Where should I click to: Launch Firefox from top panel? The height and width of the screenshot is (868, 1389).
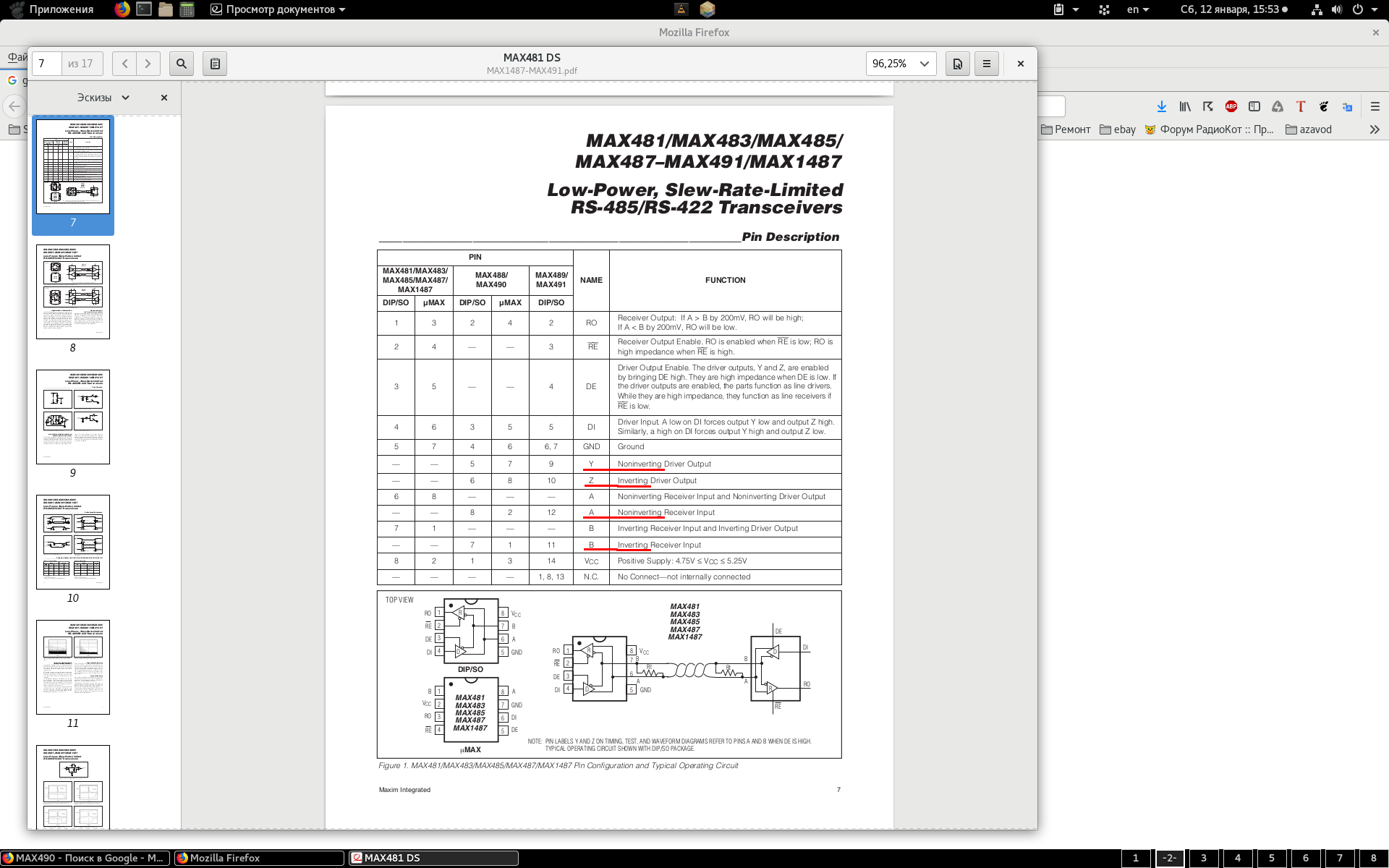(x=122, y=9)
